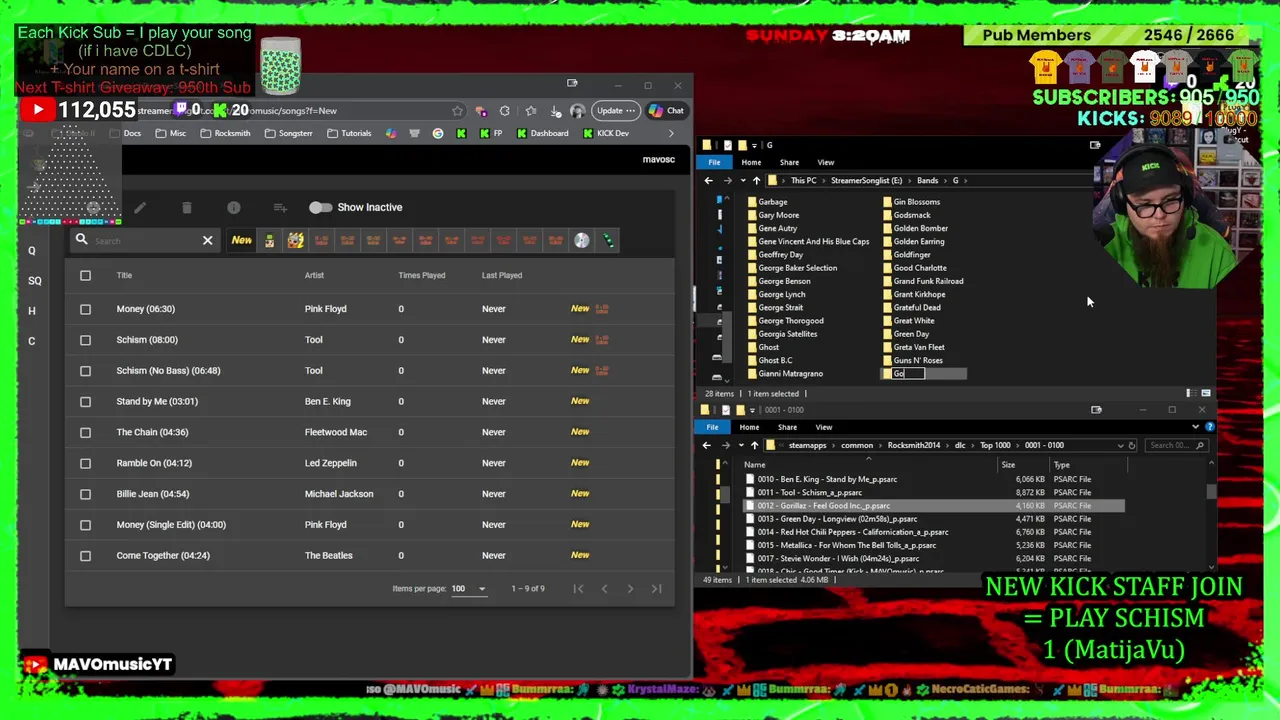Tick checkbox for The Chain (04:36)
This screenshot has height=720, width=1280.
click(x=85, y=432)
